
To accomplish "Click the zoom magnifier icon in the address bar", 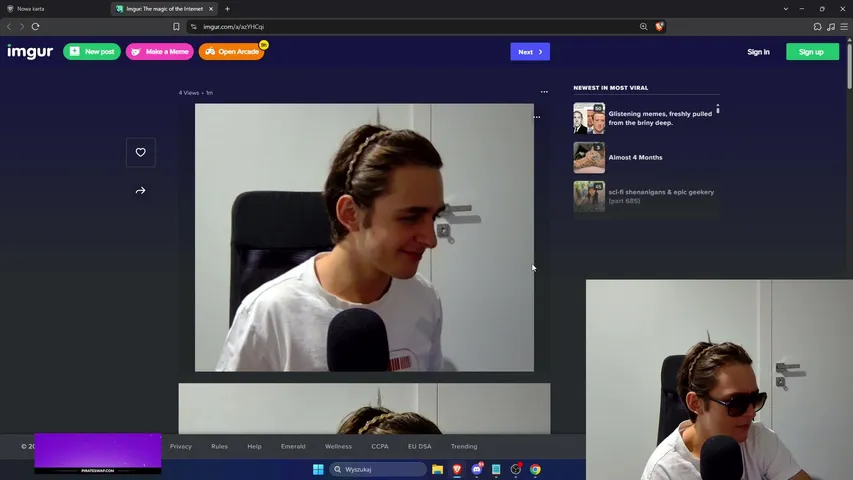I will point(644,27).
